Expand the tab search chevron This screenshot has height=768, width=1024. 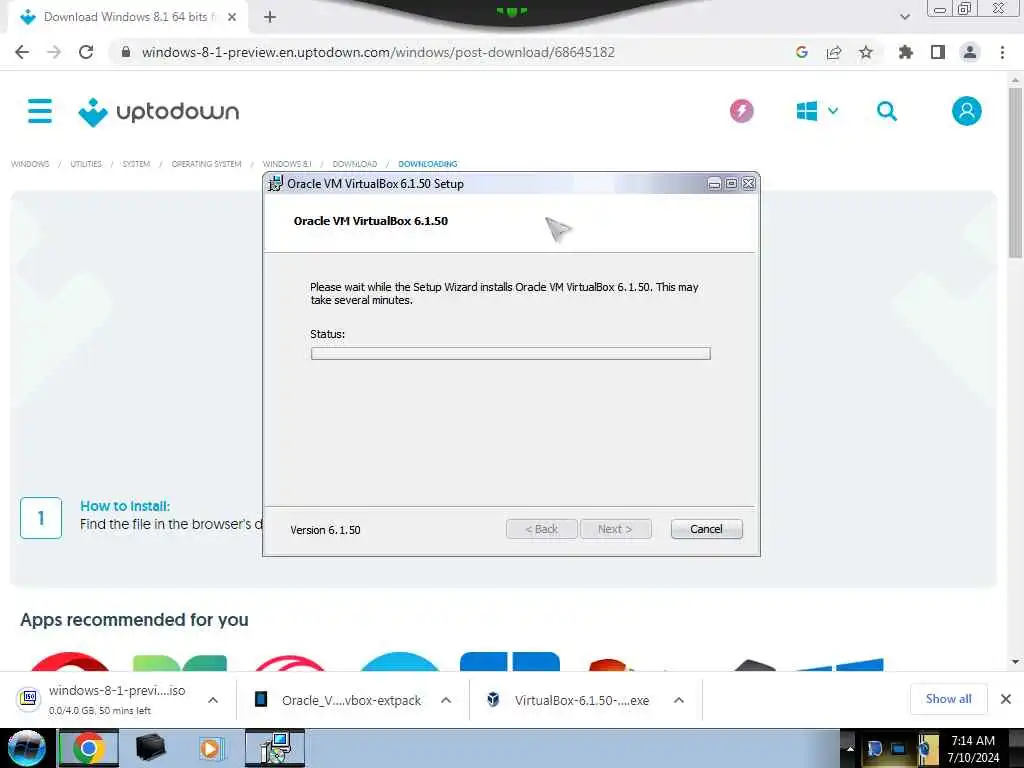click(x=904, y=17)
